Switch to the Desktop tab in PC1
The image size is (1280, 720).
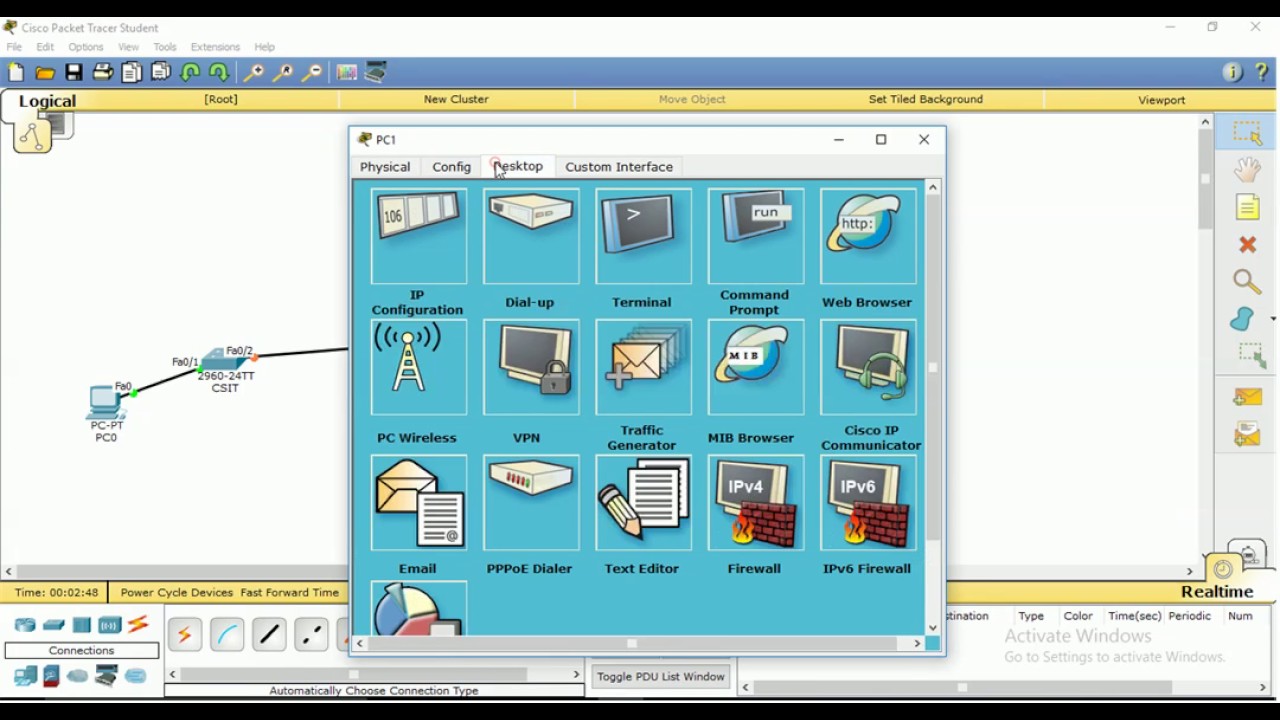[x=517, y=167]
